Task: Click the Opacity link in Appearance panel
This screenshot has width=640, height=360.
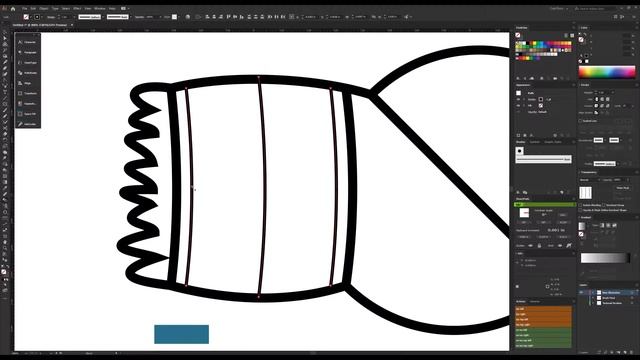Action: 532,112
